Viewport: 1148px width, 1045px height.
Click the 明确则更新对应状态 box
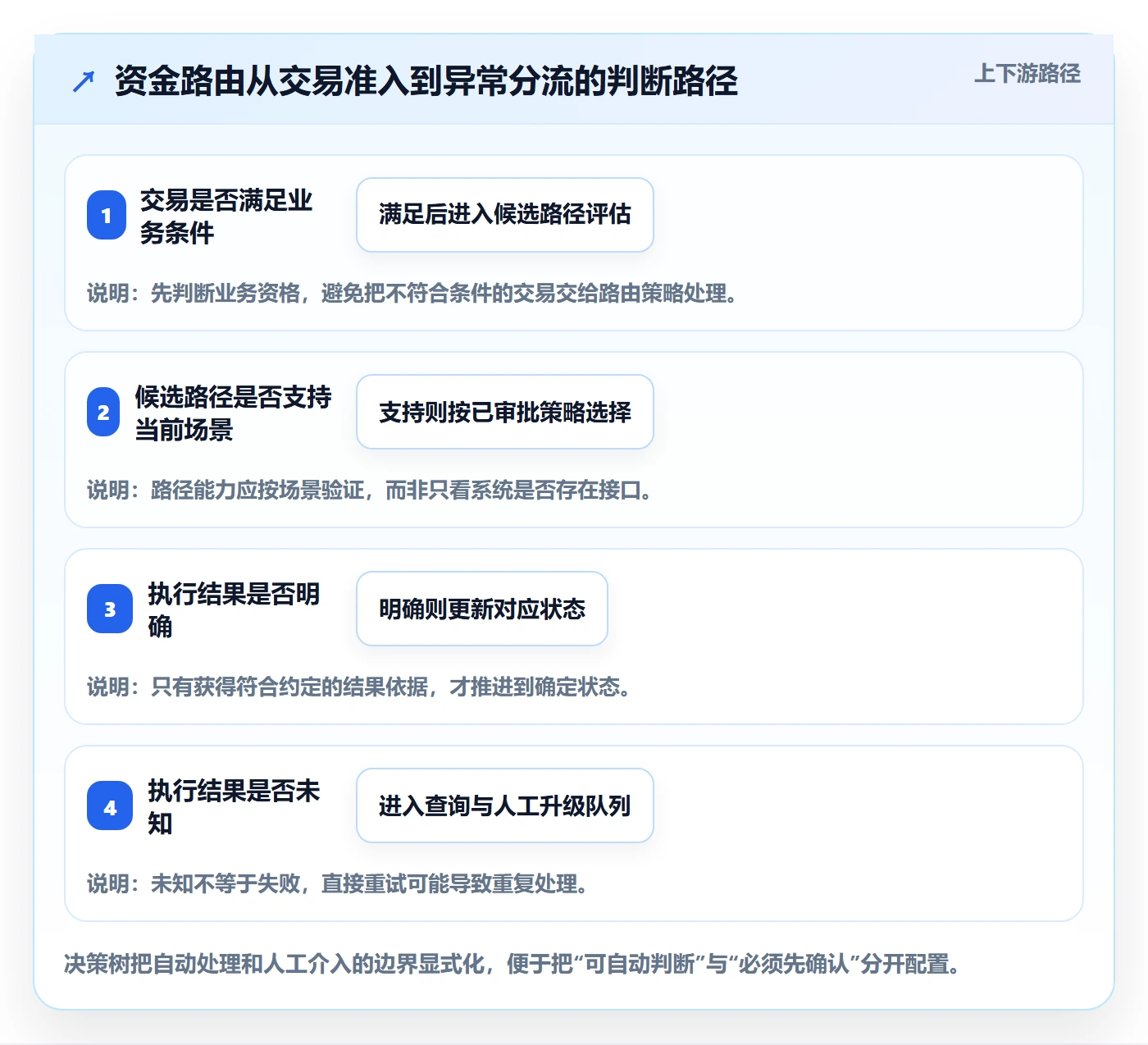482,609
